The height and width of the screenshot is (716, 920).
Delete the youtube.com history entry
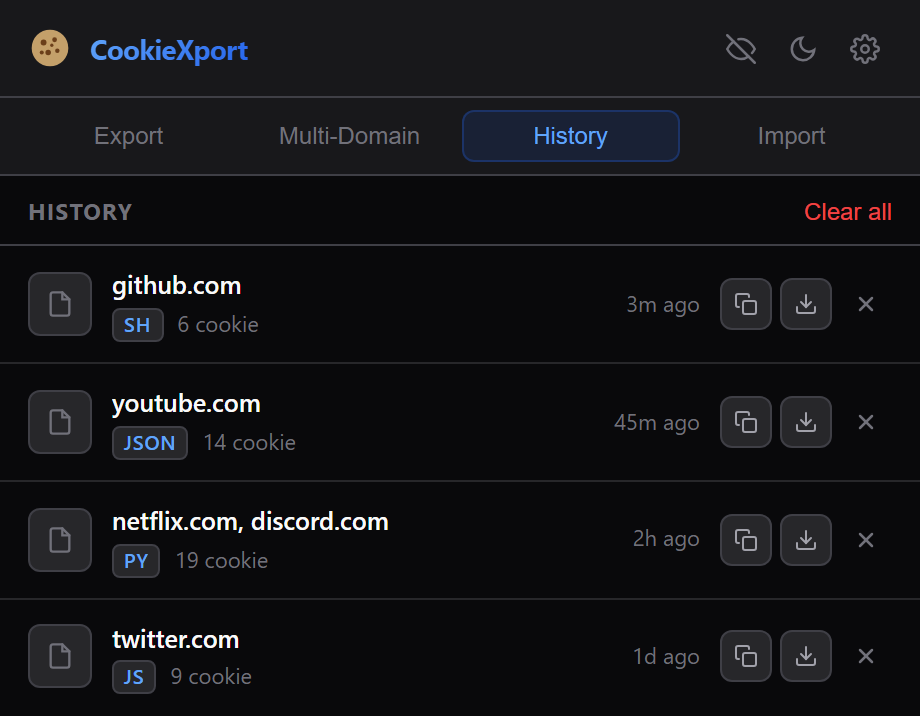(x=866, y=422)
